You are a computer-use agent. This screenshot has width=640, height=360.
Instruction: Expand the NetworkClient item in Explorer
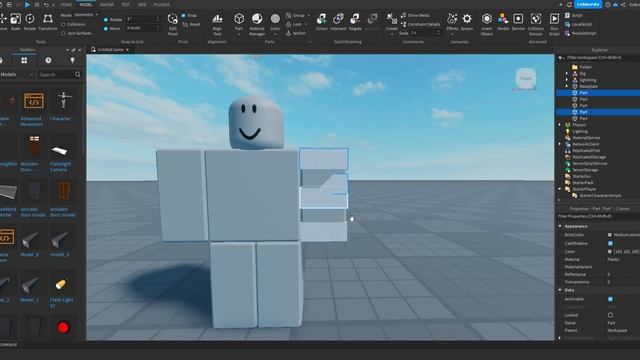tap(560, 144)
